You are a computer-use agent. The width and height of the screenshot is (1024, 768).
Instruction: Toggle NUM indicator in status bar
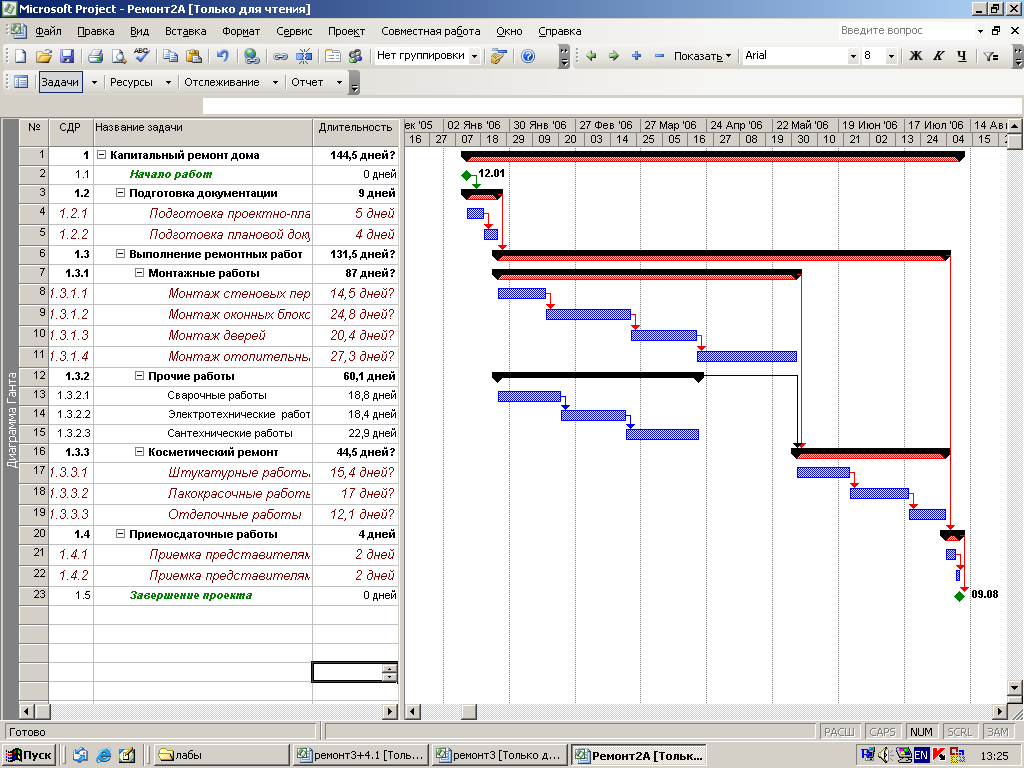point(921,732)
